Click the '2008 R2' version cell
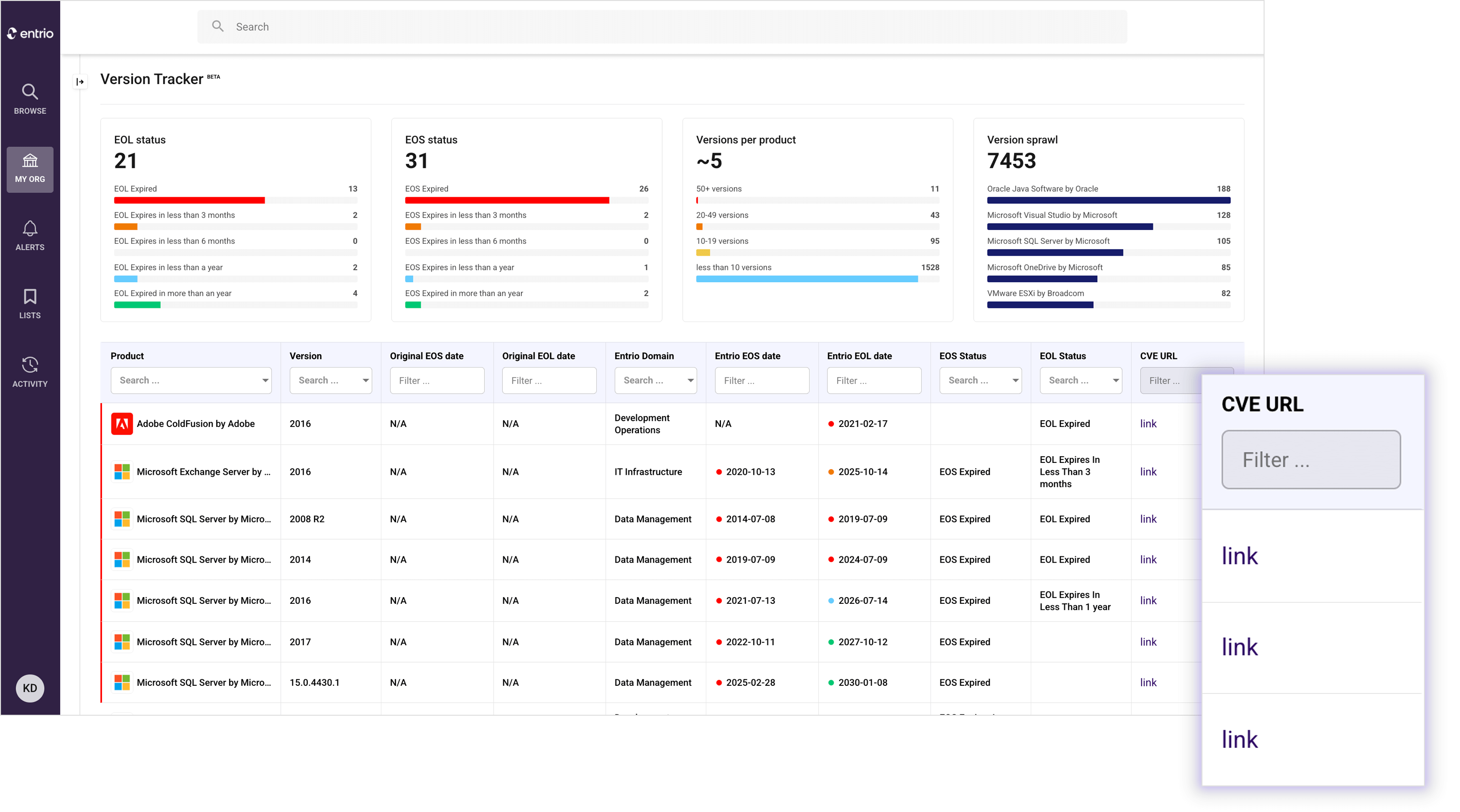 pos(306,518)
